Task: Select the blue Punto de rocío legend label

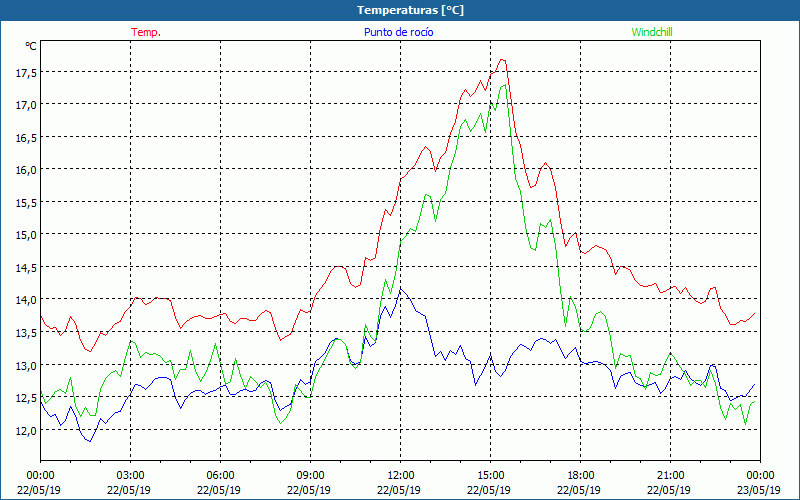Action: 398,32
